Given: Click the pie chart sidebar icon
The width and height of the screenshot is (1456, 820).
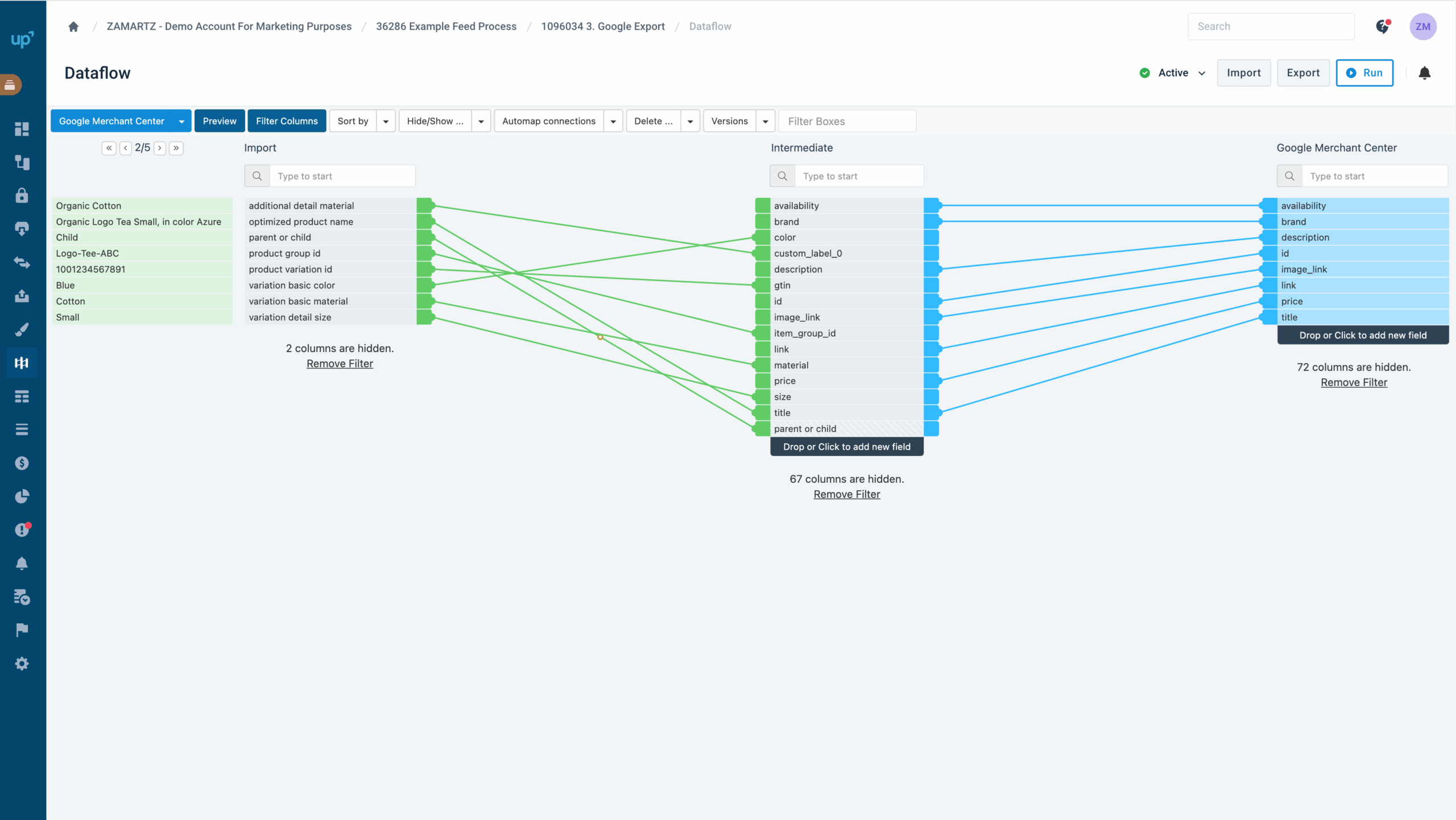Looking at the screenshot, I should [x=22, y=496].
